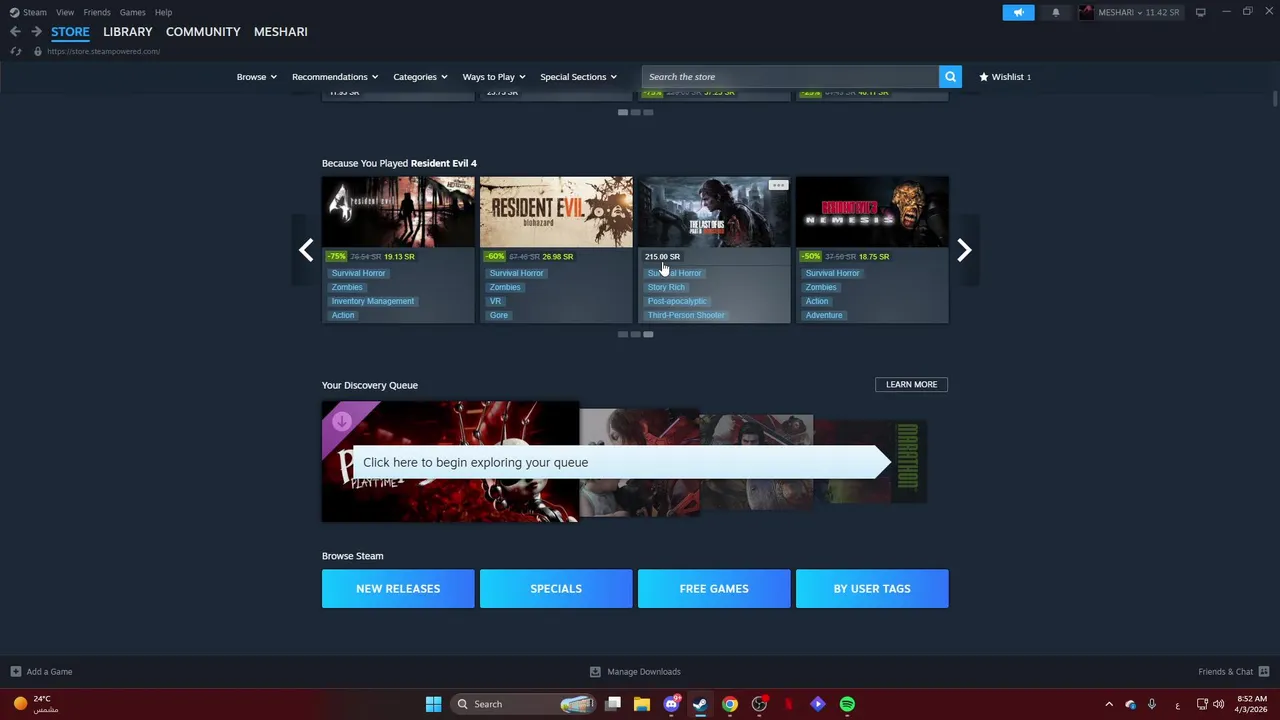Open the Help menu
The height and width of the screenshot is (720, 1280).
coord(163,12)
